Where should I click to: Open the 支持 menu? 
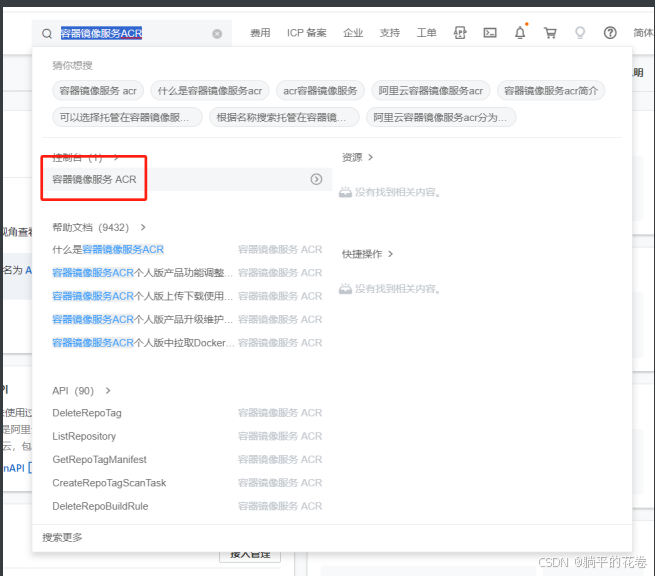tap(389, 33)
